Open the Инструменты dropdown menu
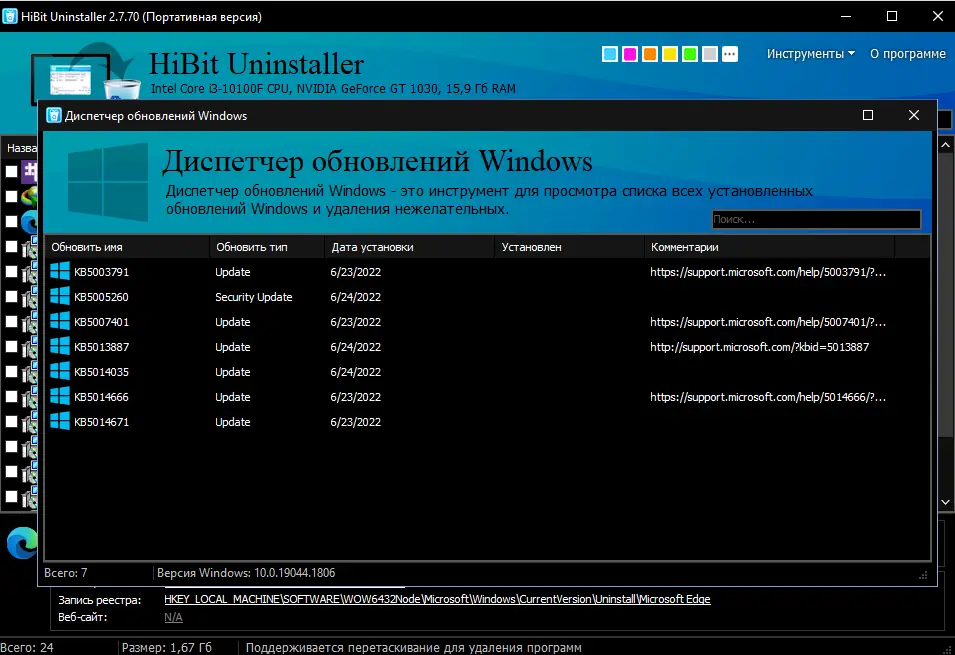This screenshot has width=955, height=655. click(x=811, y=54)
